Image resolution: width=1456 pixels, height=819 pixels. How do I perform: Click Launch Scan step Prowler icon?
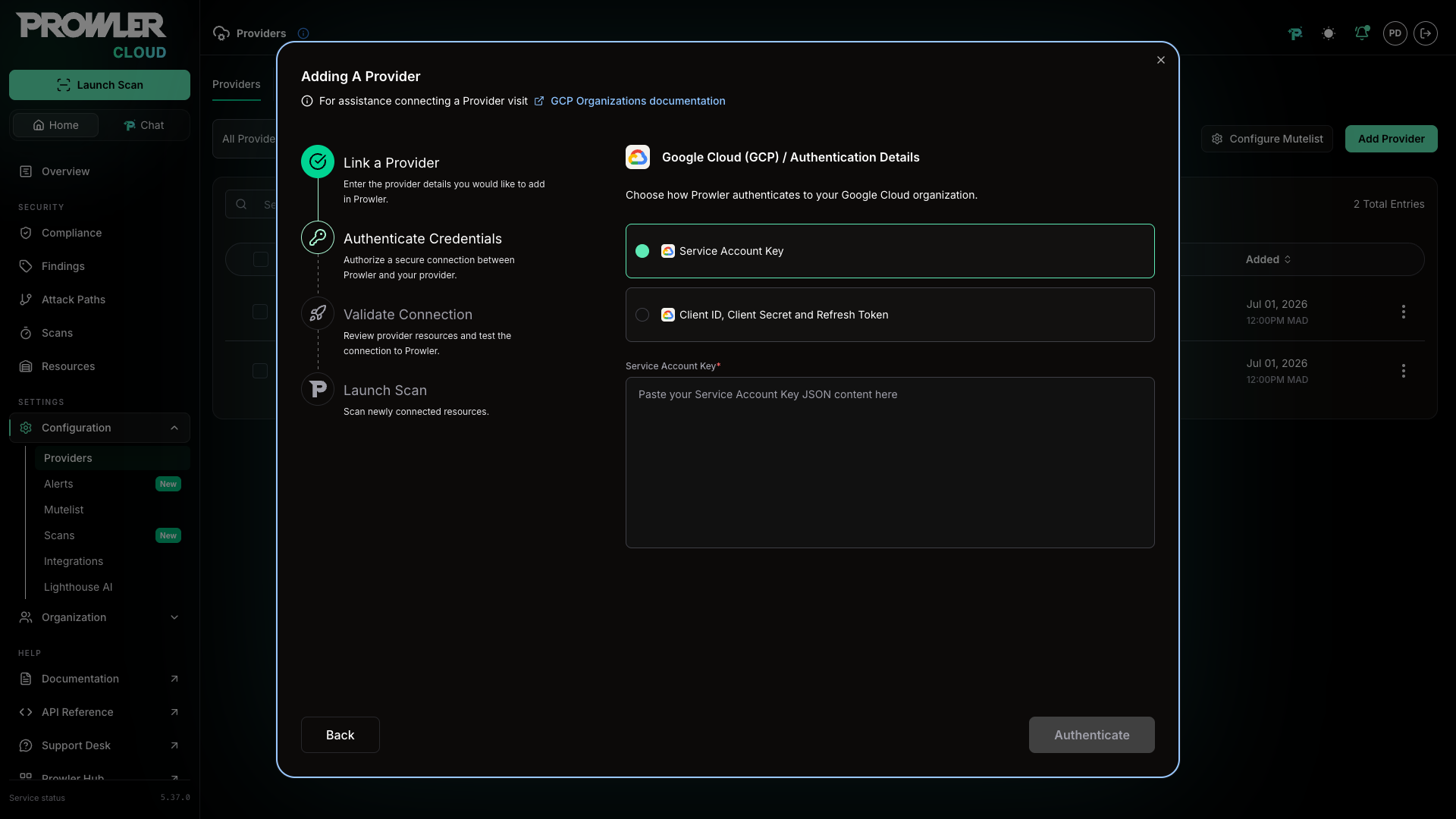point(318,389)
